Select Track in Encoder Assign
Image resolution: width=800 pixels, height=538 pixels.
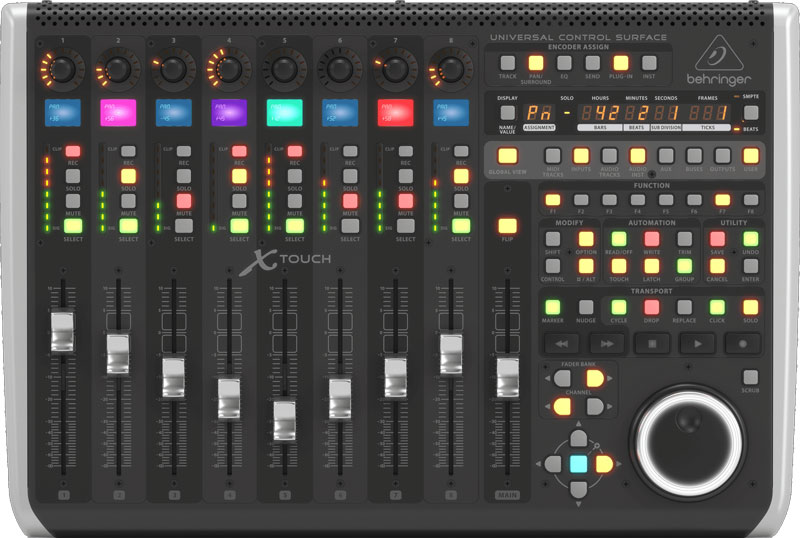tap(507, 63)
